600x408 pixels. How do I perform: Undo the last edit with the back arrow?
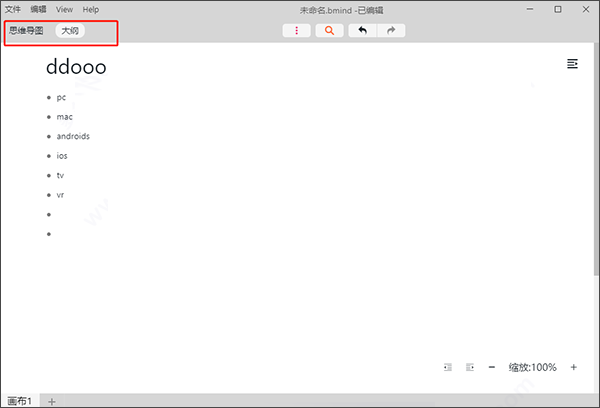(x=363, y=31)
